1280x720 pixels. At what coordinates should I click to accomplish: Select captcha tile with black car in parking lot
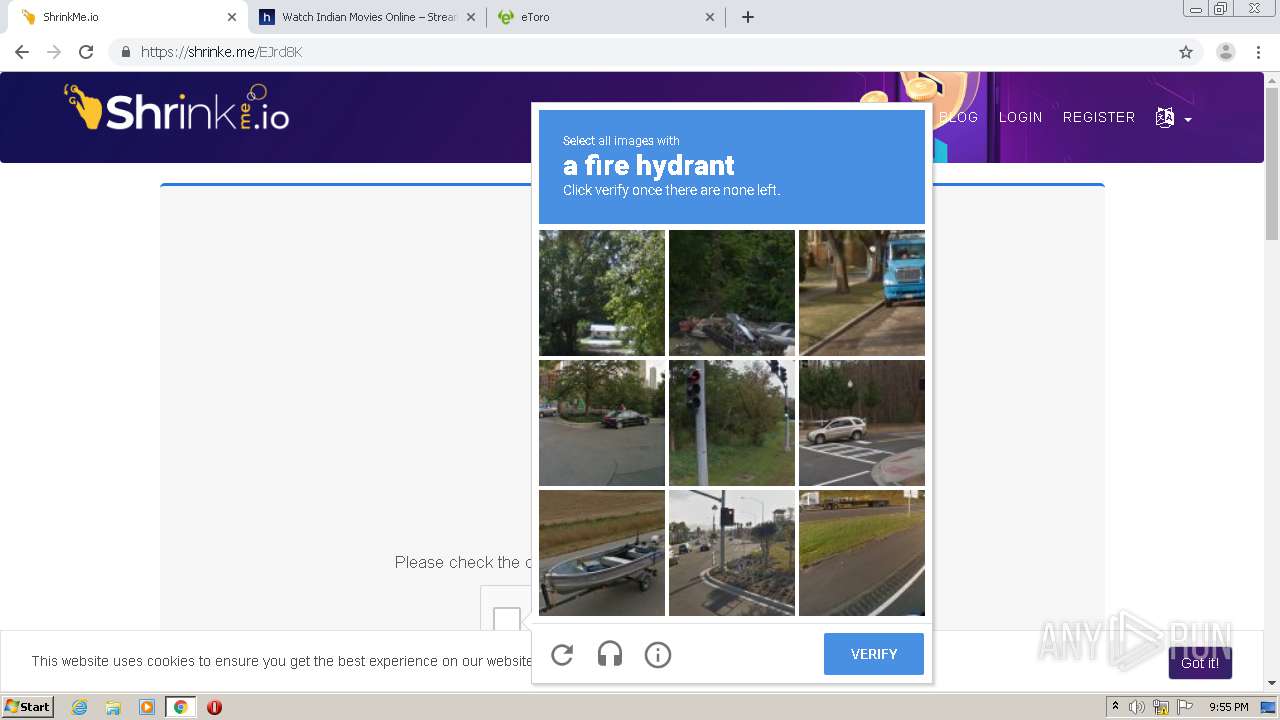[x=602, y=423]
